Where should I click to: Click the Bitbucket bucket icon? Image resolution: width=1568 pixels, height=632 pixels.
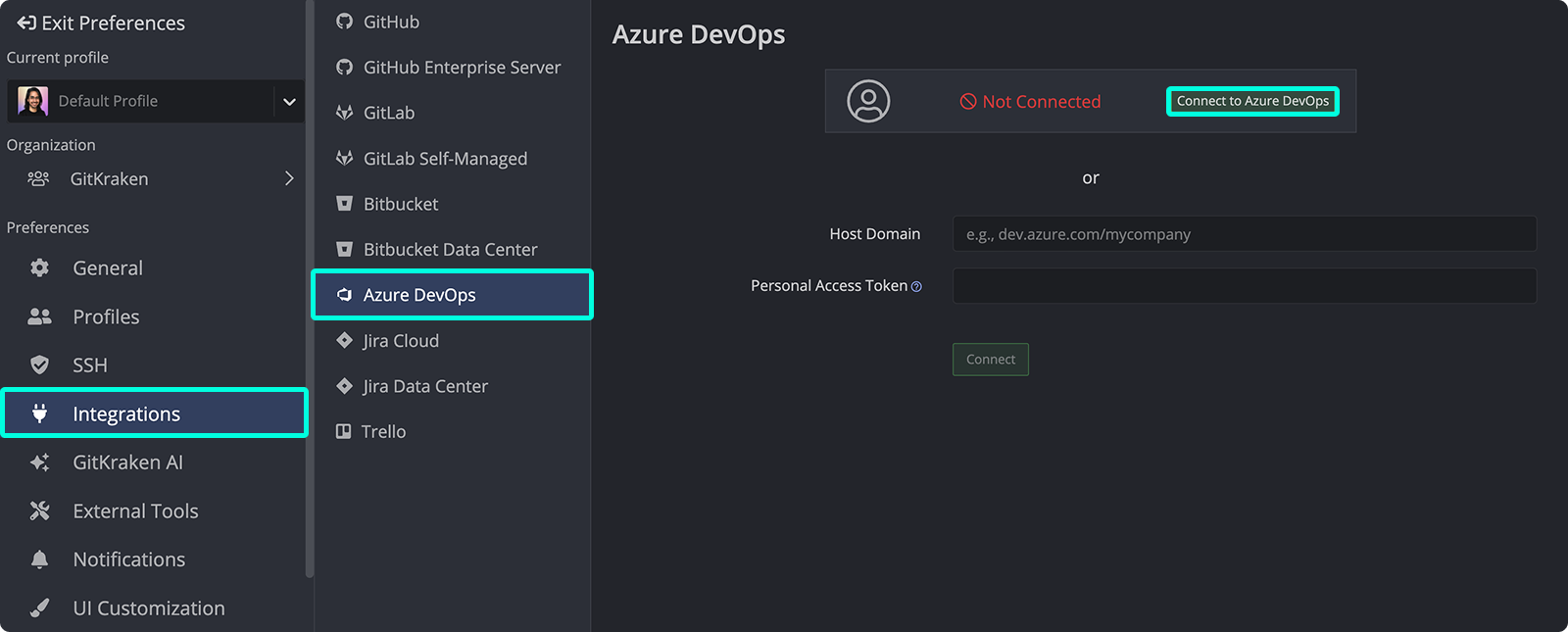tap(344, 204)
